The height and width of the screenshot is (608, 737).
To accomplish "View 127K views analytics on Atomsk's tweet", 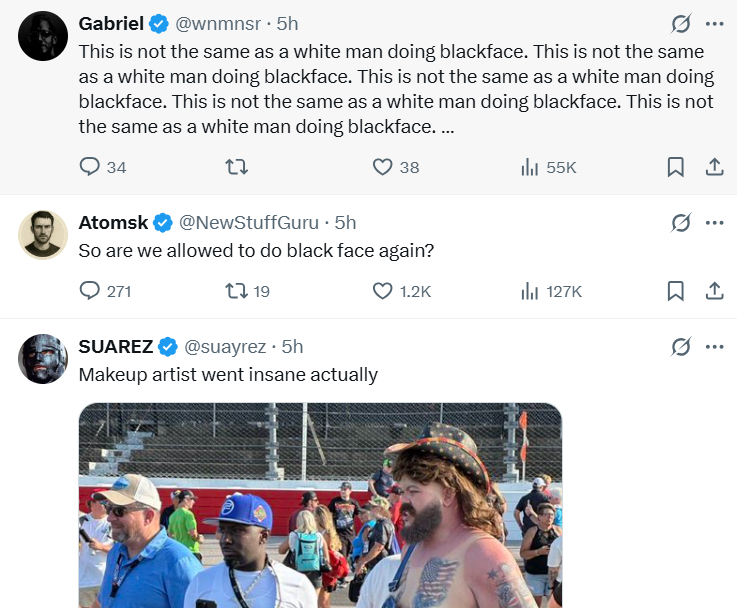I will [x=530, y=291].
